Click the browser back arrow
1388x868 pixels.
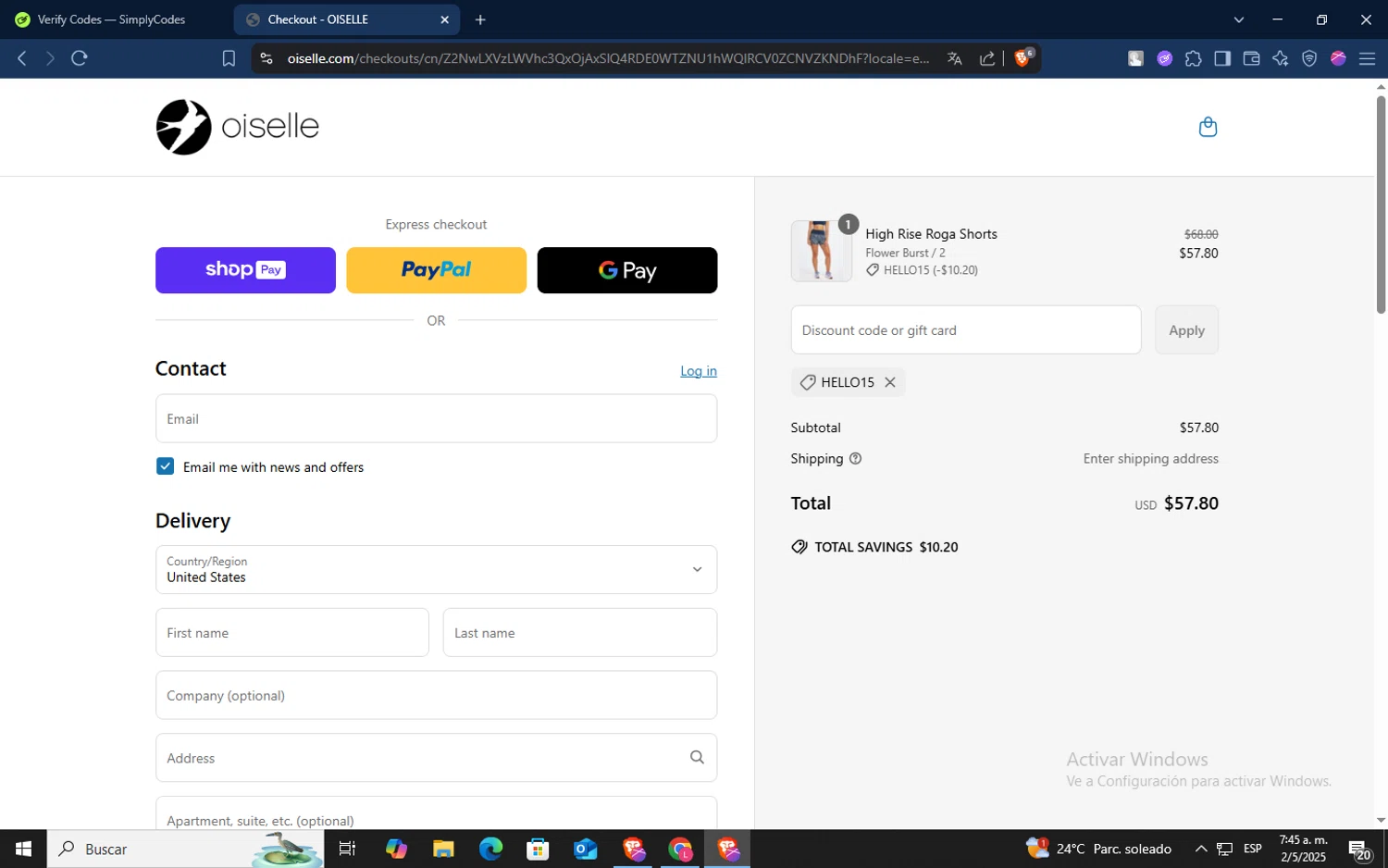click(22, 58)
